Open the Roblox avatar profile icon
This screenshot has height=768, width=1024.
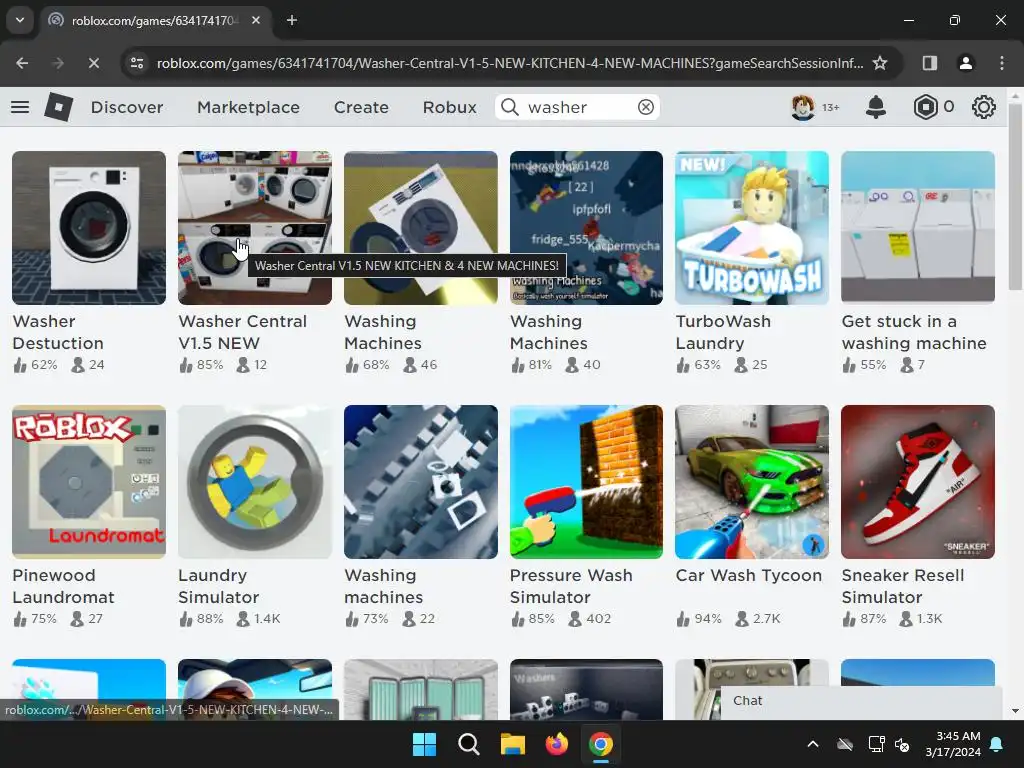point(803,107)
